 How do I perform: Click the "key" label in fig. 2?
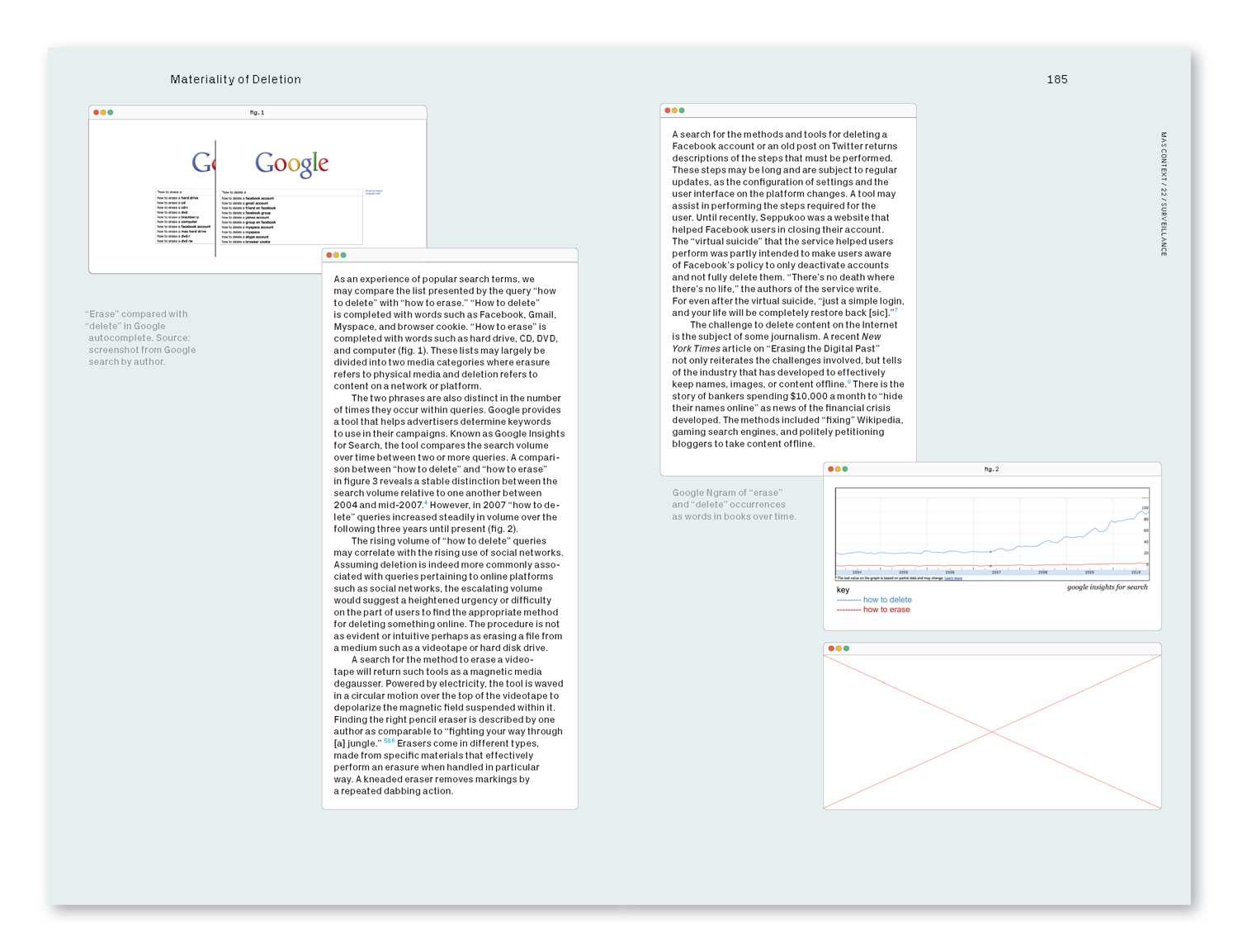843,590
